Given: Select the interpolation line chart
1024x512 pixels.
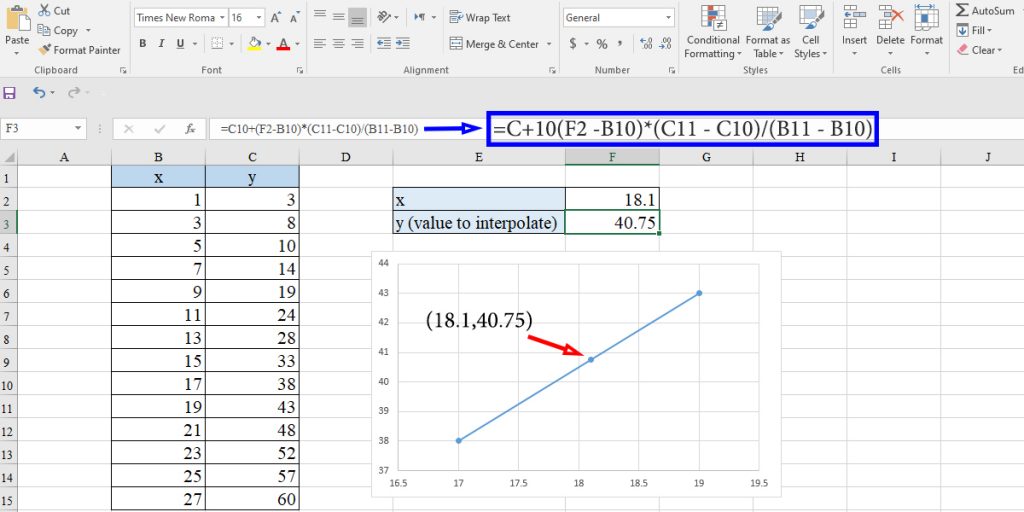Looking at the screenshot, I should point(576,374).
